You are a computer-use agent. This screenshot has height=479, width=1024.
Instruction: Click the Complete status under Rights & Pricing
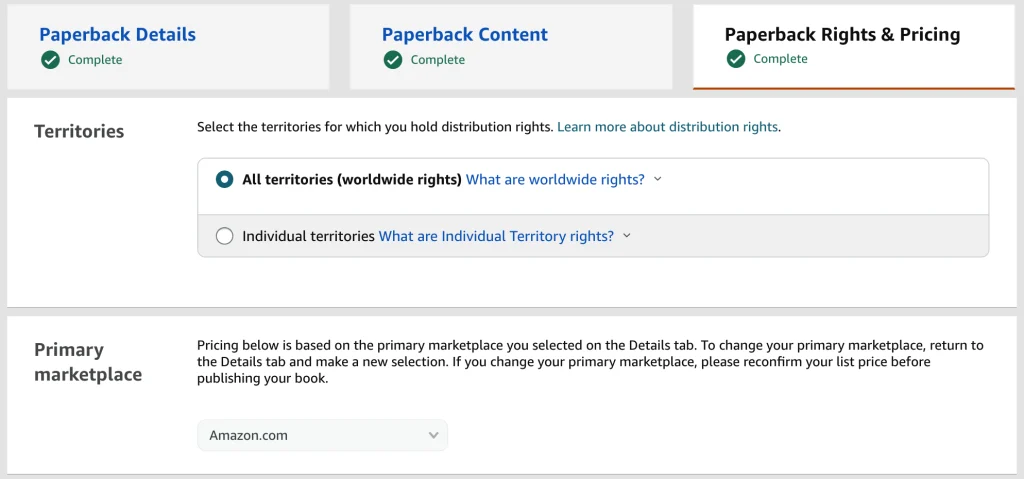click(x=780, y=59)
